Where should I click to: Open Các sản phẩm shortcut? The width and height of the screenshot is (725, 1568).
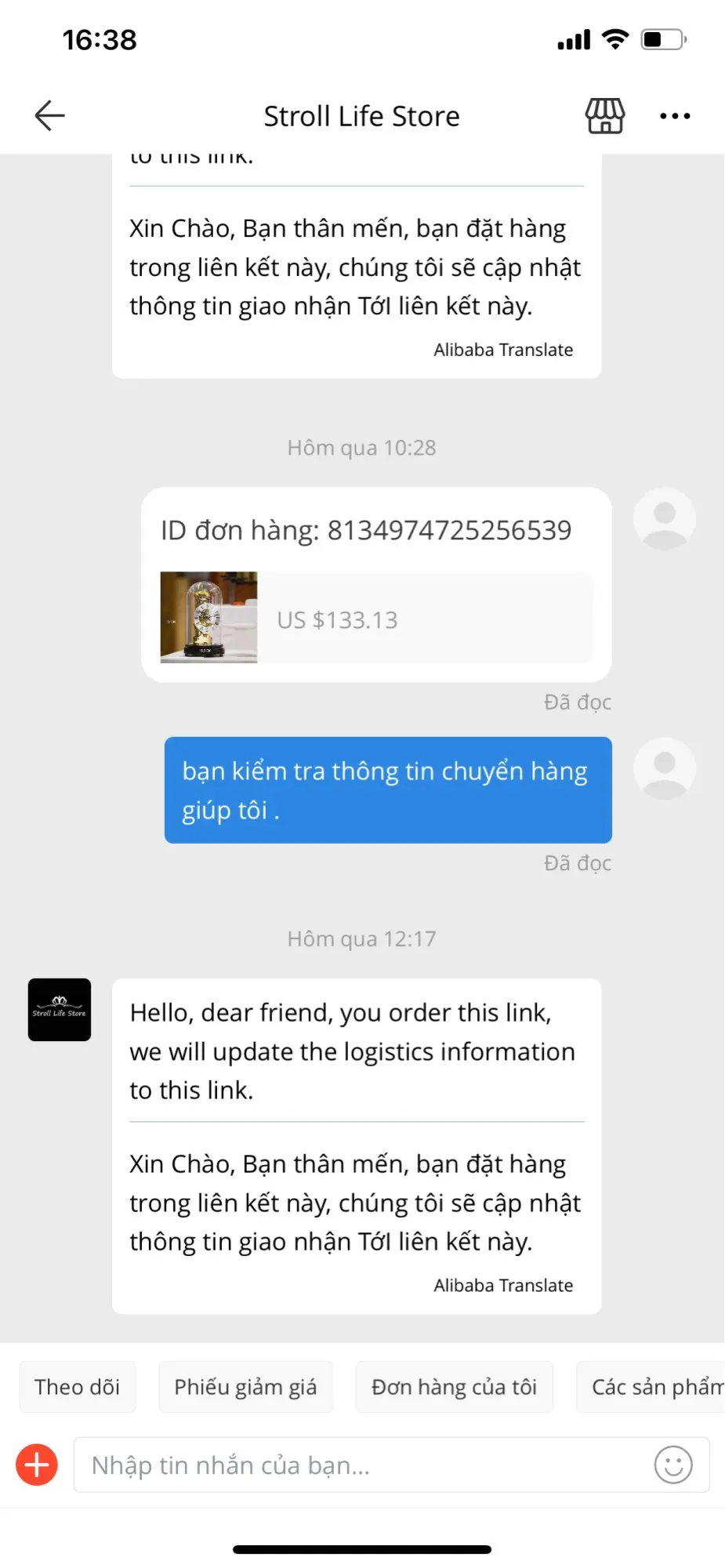652,1387
